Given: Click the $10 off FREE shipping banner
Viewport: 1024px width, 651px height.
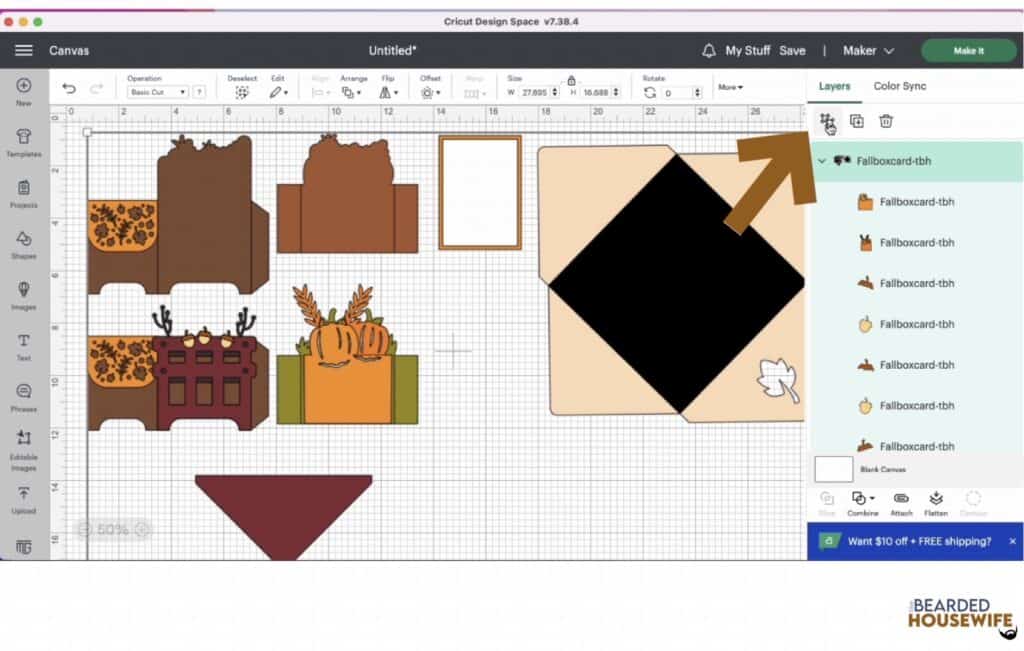Looking at the screenshot, I should click(915, 541).
